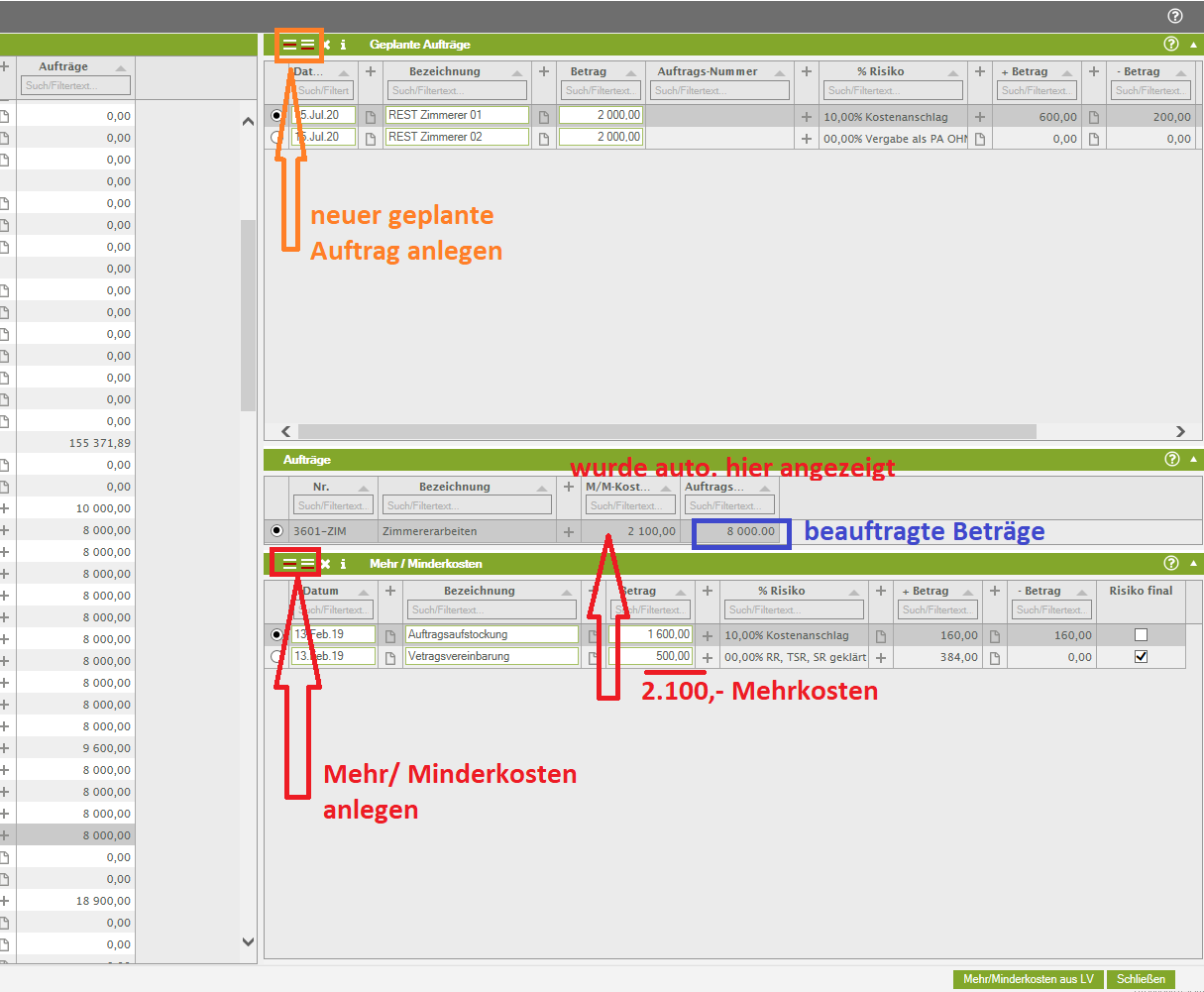Open document icon next to REST Zimmerer 01 date
Image resolution: width=1204 pixels, height=992 pixels.
click(x=371, y=116)
